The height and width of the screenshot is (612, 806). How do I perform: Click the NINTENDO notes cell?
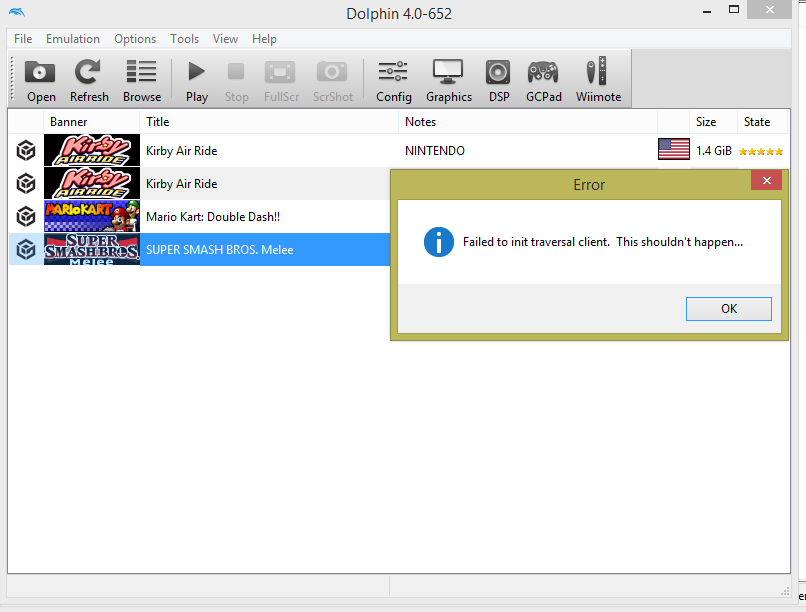[x=435, y=151]
